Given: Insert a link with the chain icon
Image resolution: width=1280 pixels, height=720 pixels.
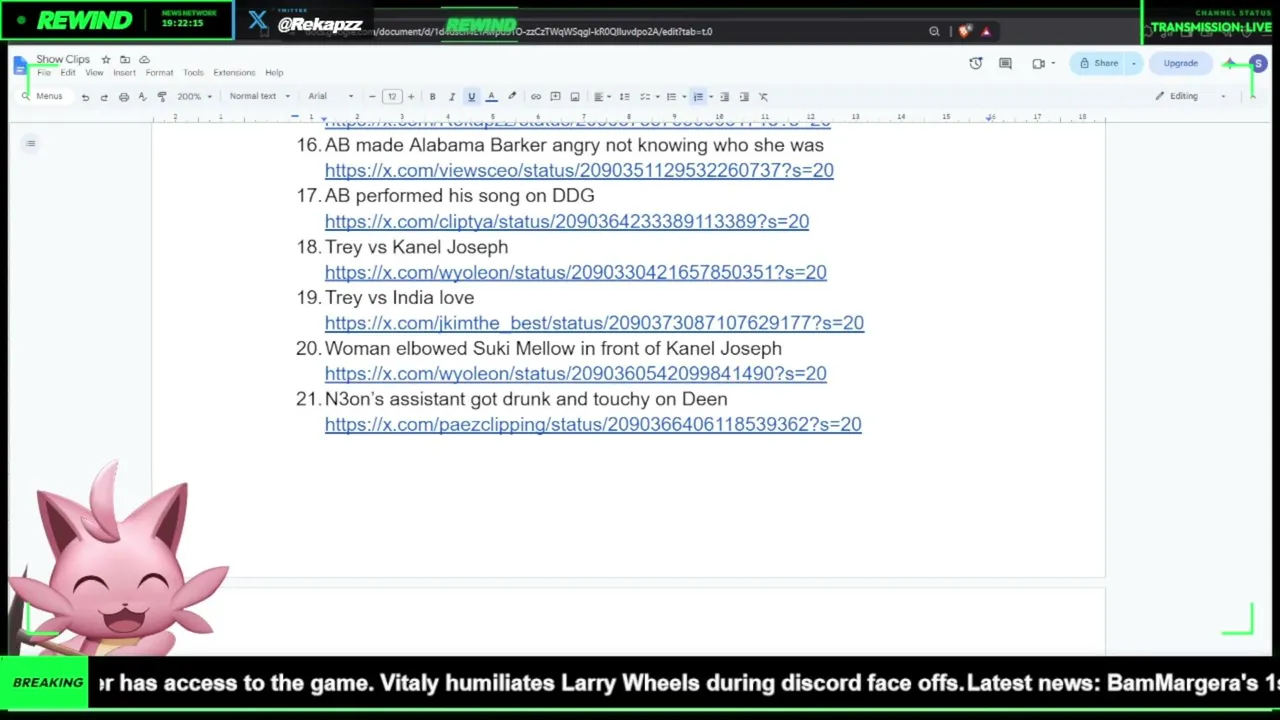Looking at the screenshot, I should [x=536, y=97].
